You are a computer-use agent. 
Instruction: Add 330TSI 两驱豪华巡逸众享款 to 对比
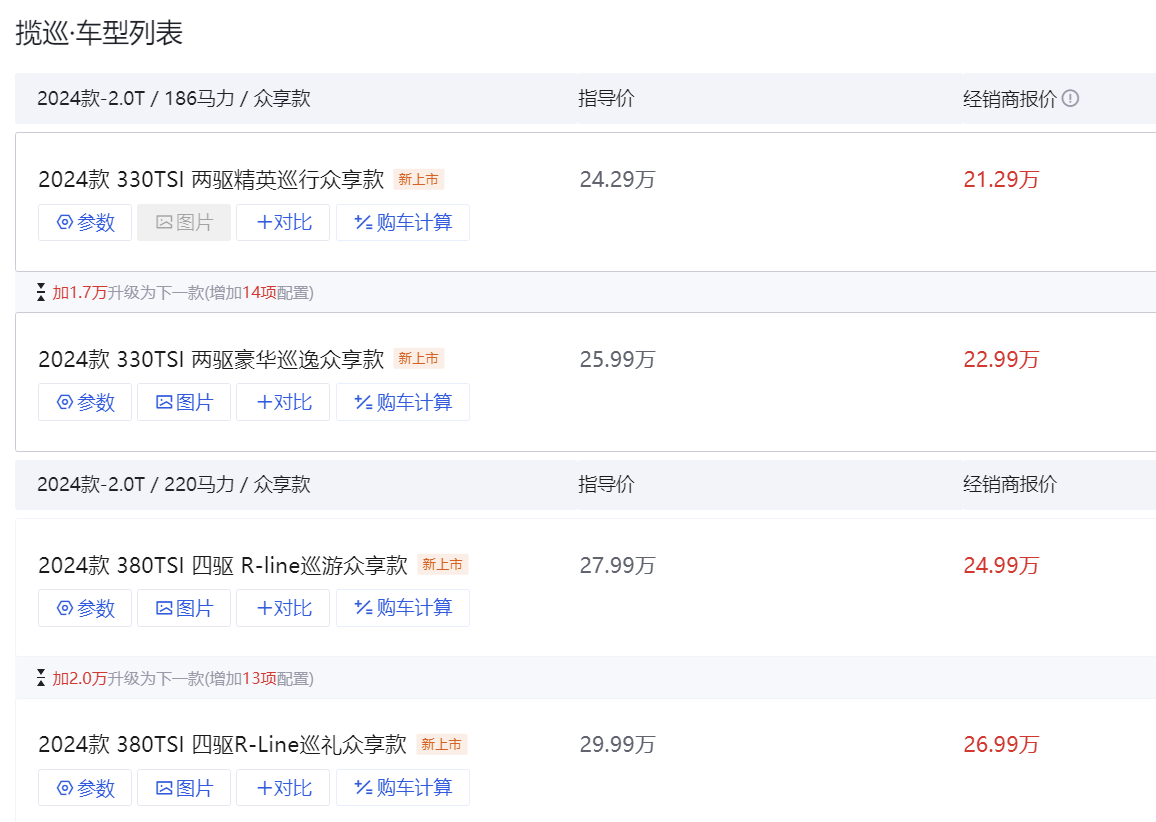283,402
